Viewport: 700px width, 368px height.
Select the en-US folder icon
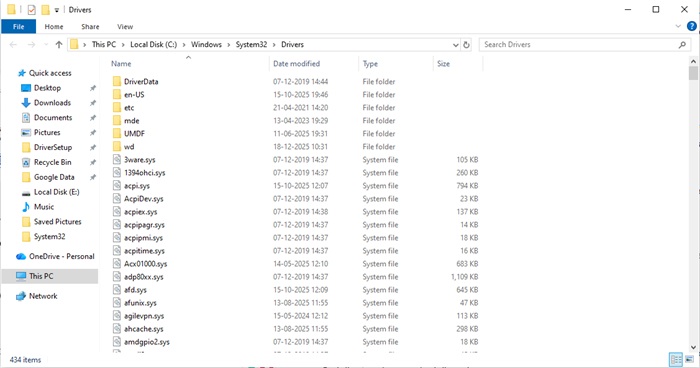117,94
